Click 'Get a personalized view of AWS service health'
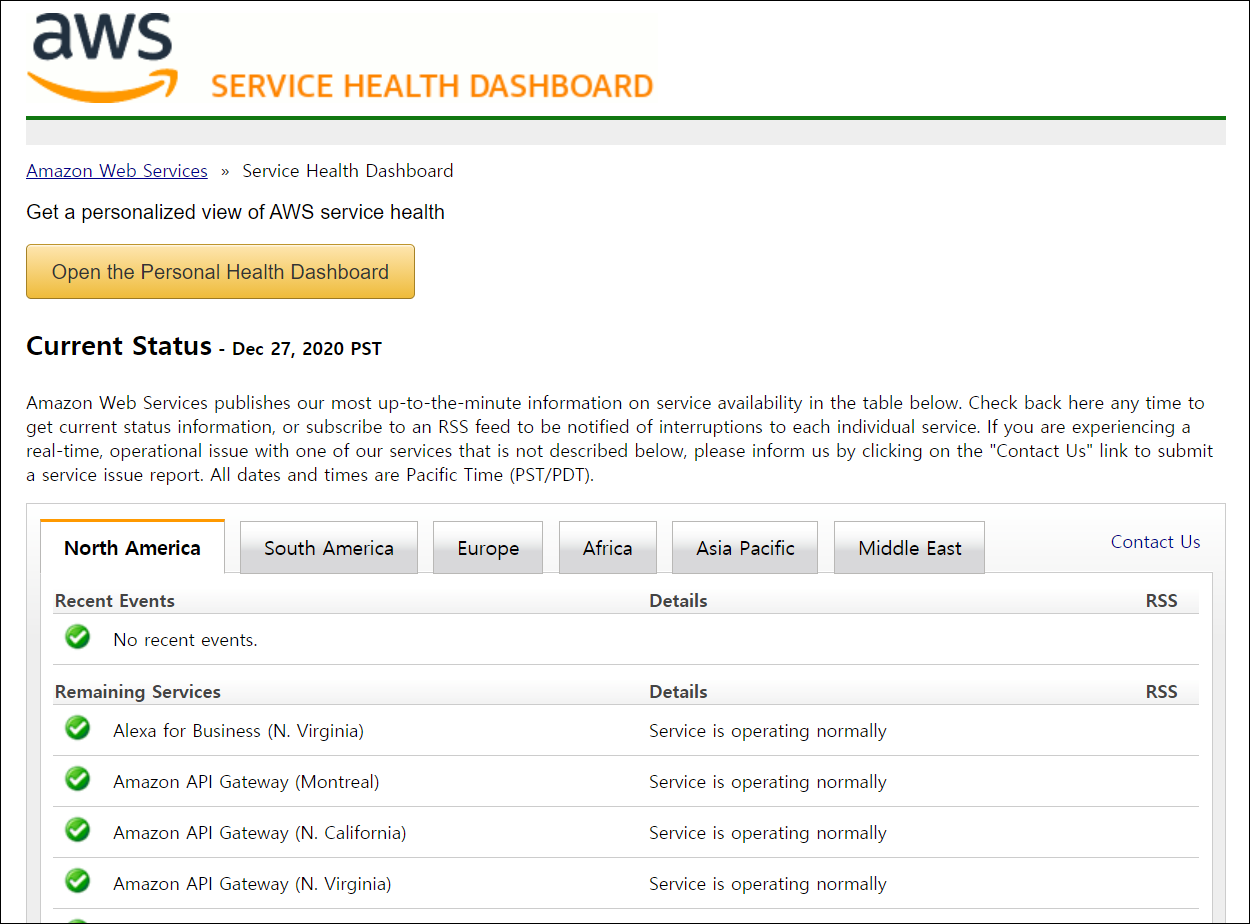1250x924 pixels. [236, 212]
